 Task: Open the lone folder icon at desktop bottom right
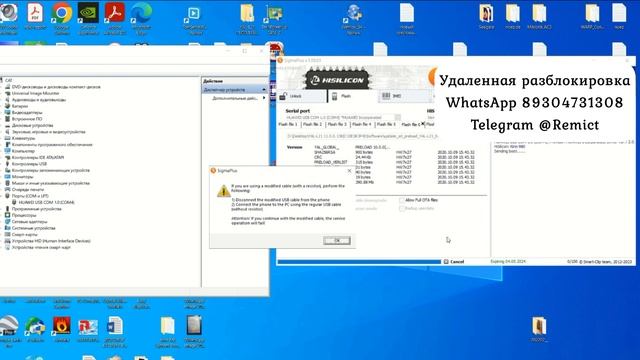539,328
